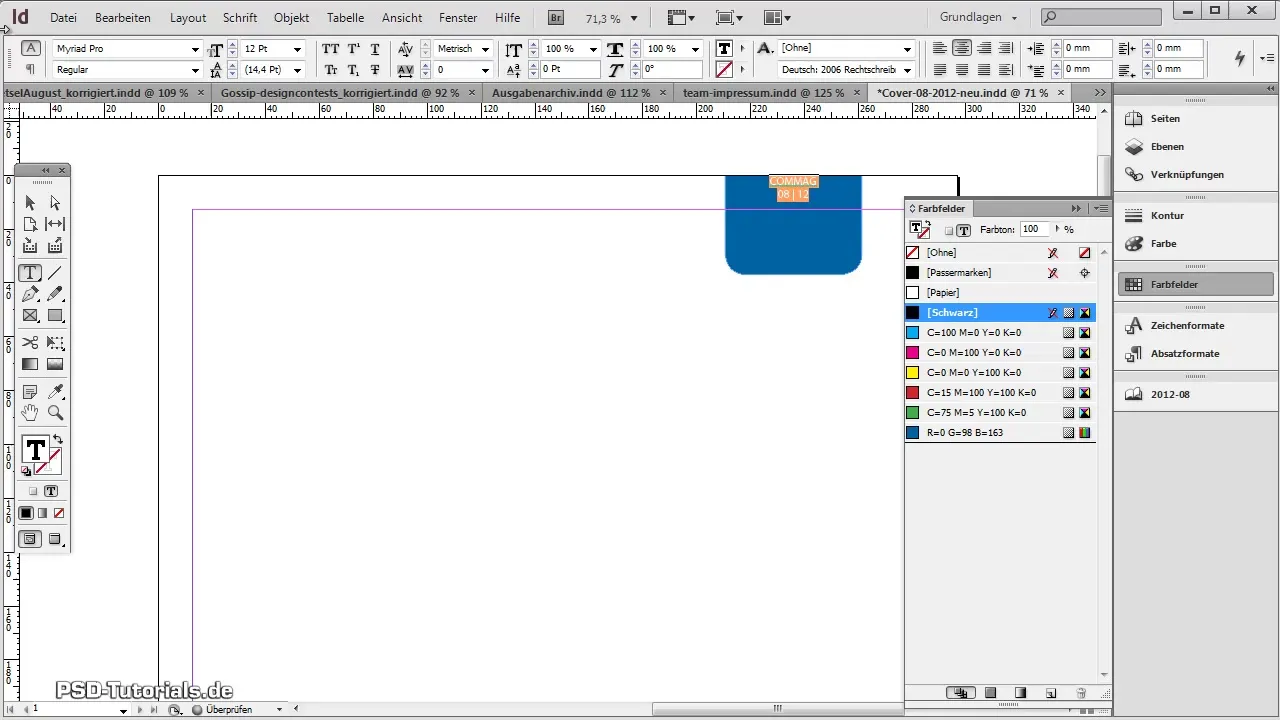The image size is (1280, 720).
Task: Select the Gradient Swatch tool
Action: tap(30, 364)
